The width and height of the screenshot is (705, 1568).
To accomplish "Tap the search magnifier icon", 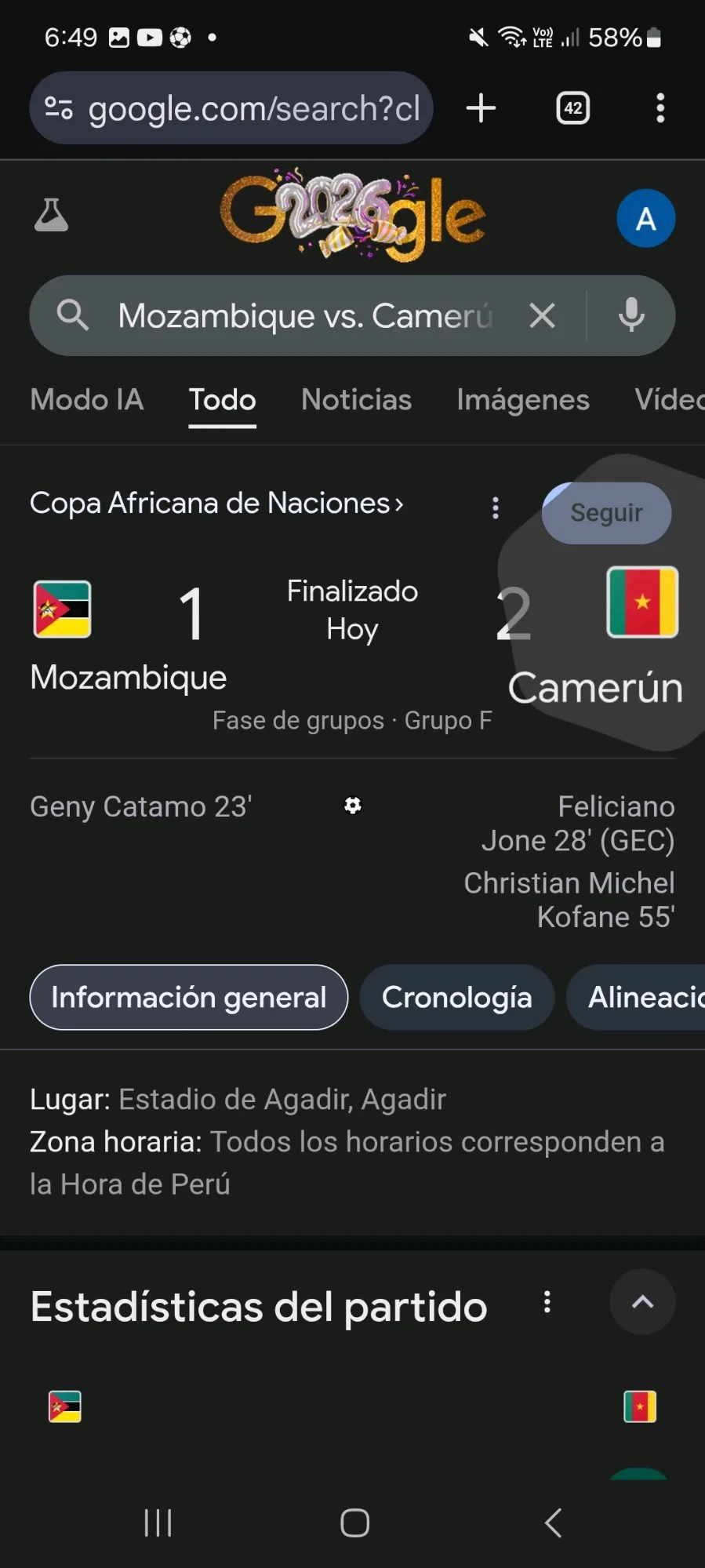I will point(73,315).
